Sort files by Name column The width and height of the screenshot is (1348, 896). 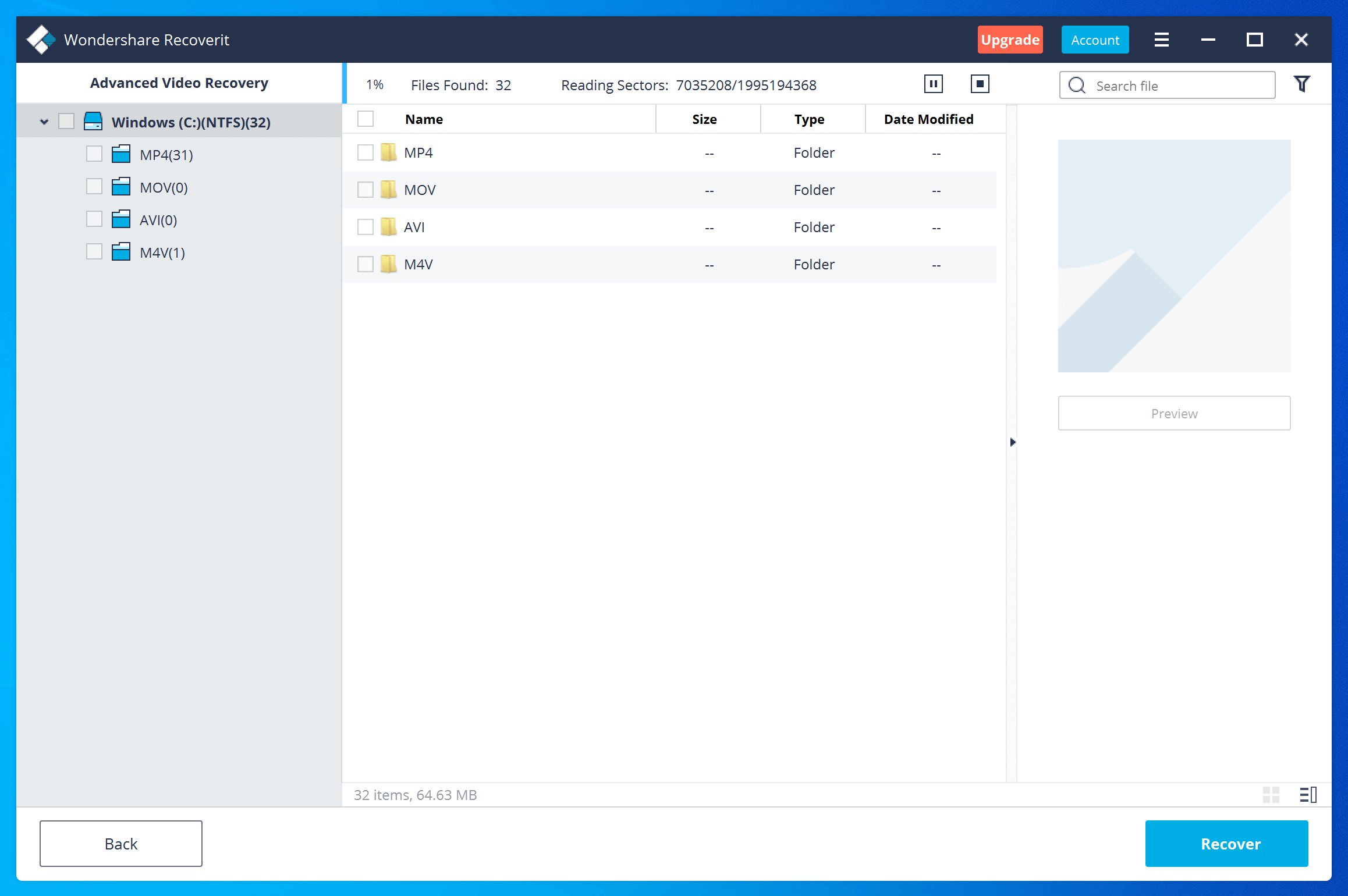point(424,119)
